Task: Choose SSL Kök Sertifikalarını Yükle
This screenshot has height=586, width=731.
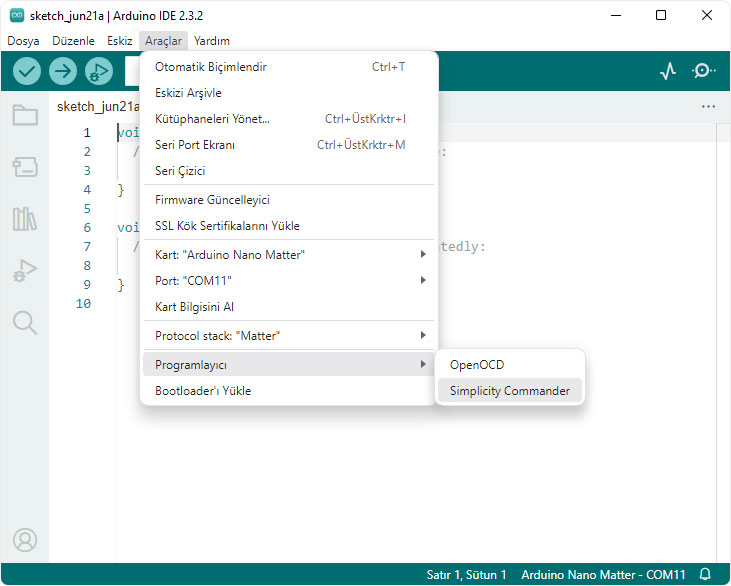Action: pos(289,226)
